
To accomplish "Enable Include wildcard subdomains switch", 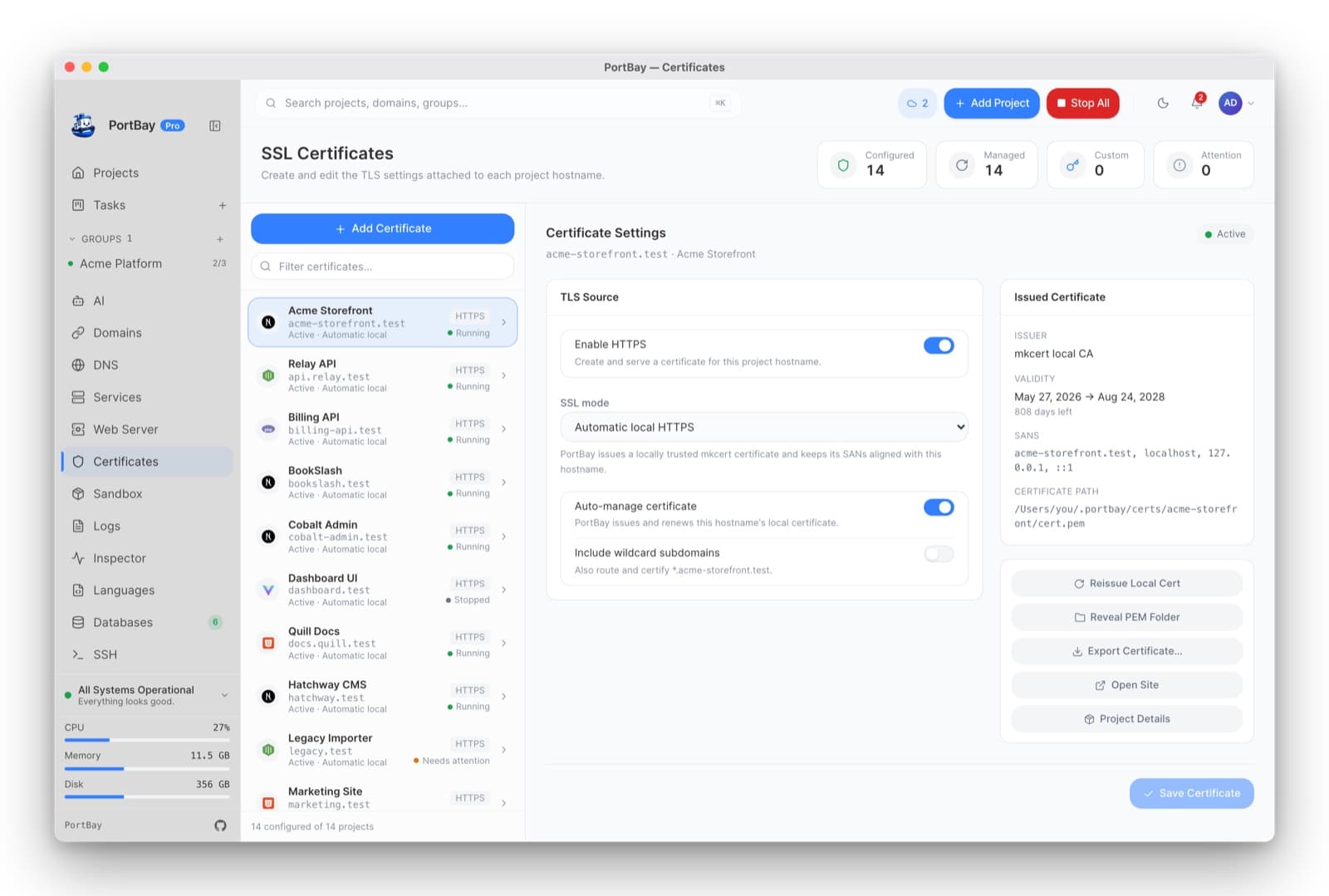I will tap(939, 554).
